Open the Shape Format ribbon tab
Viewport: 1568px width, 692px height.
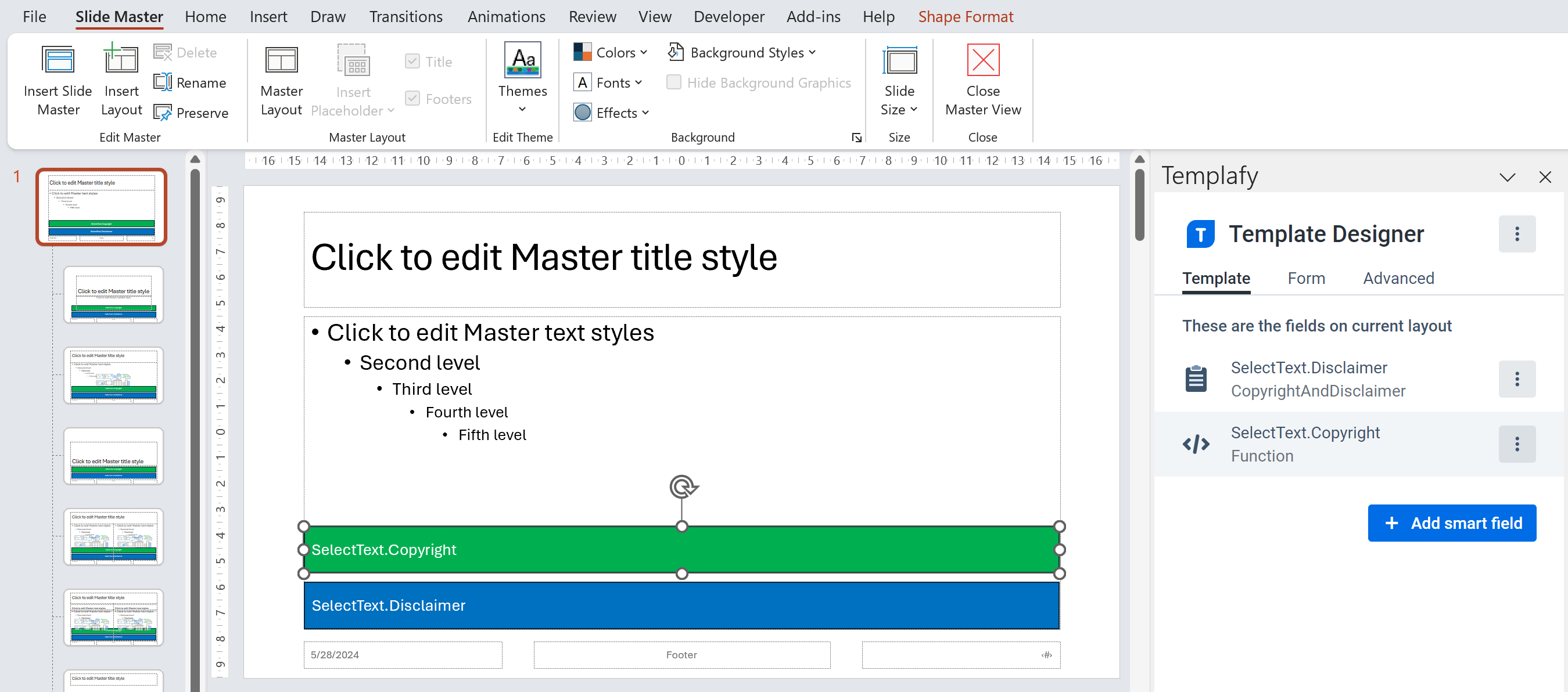[x=965, y=16]
